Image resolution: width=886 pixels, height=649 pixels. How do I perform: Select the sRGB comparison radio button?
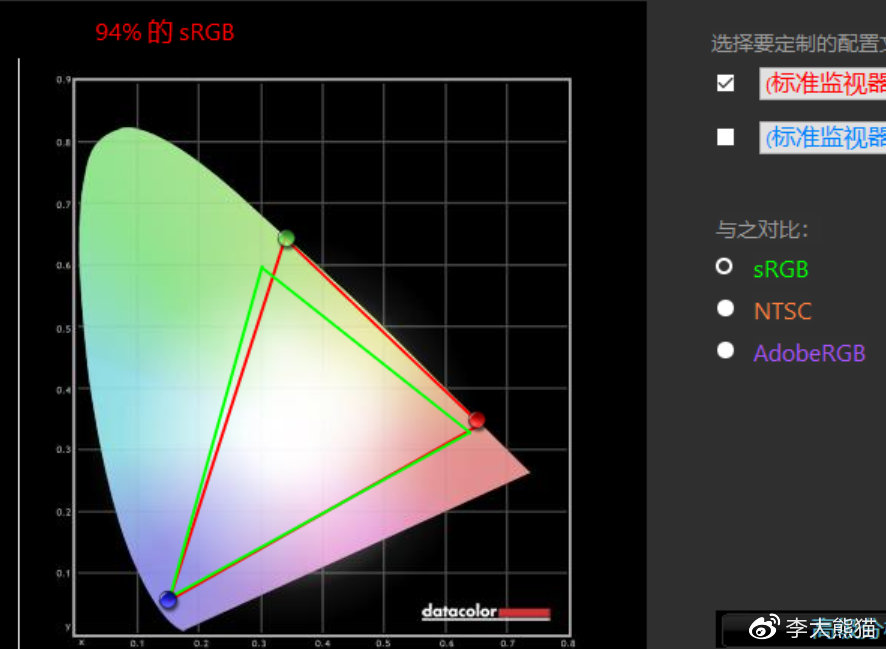(x=726, y=267)
